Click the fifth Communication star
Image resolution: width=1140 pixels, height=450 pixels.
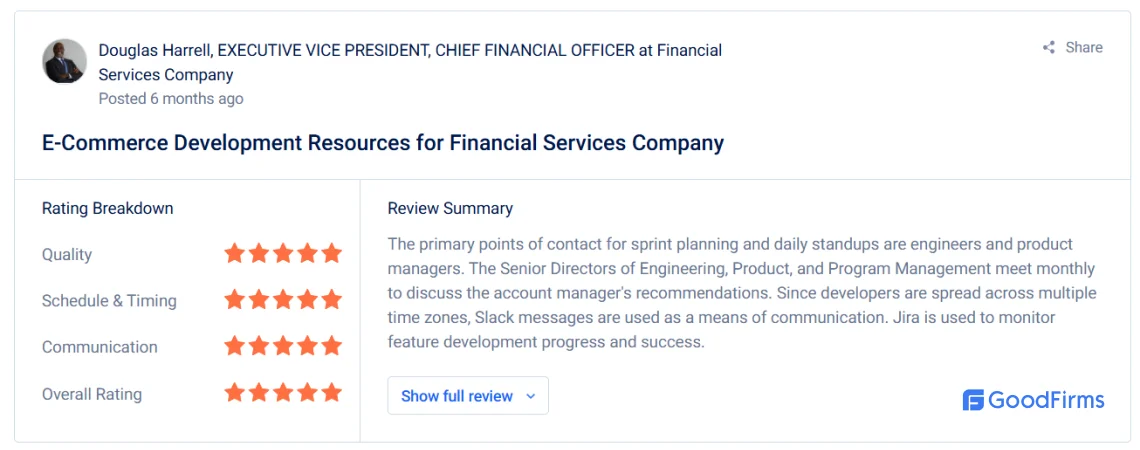pyautogui.click(x=332, y=345)
